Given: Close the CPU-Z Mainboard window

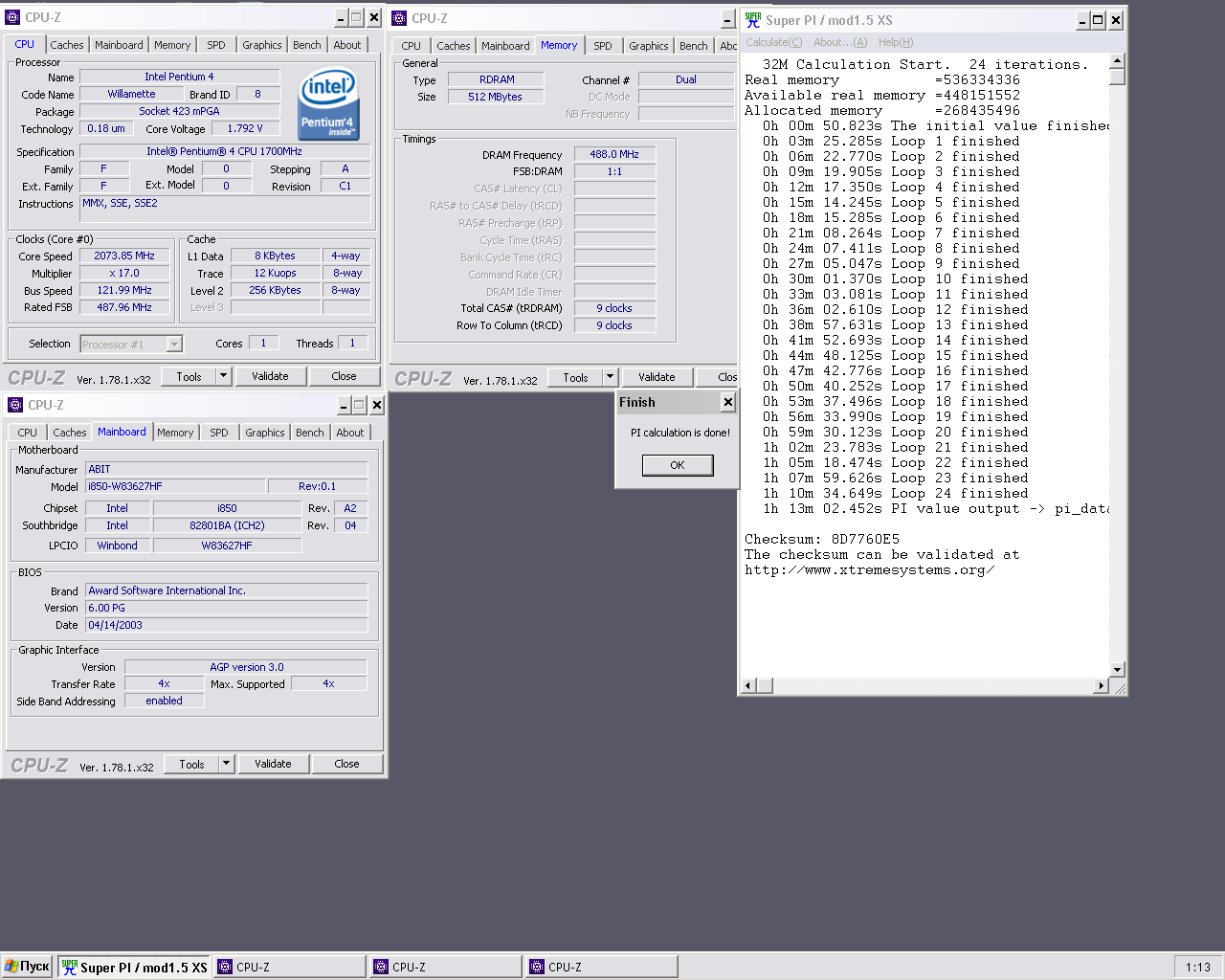Looking at the screenshot, I should pos(377,406).
